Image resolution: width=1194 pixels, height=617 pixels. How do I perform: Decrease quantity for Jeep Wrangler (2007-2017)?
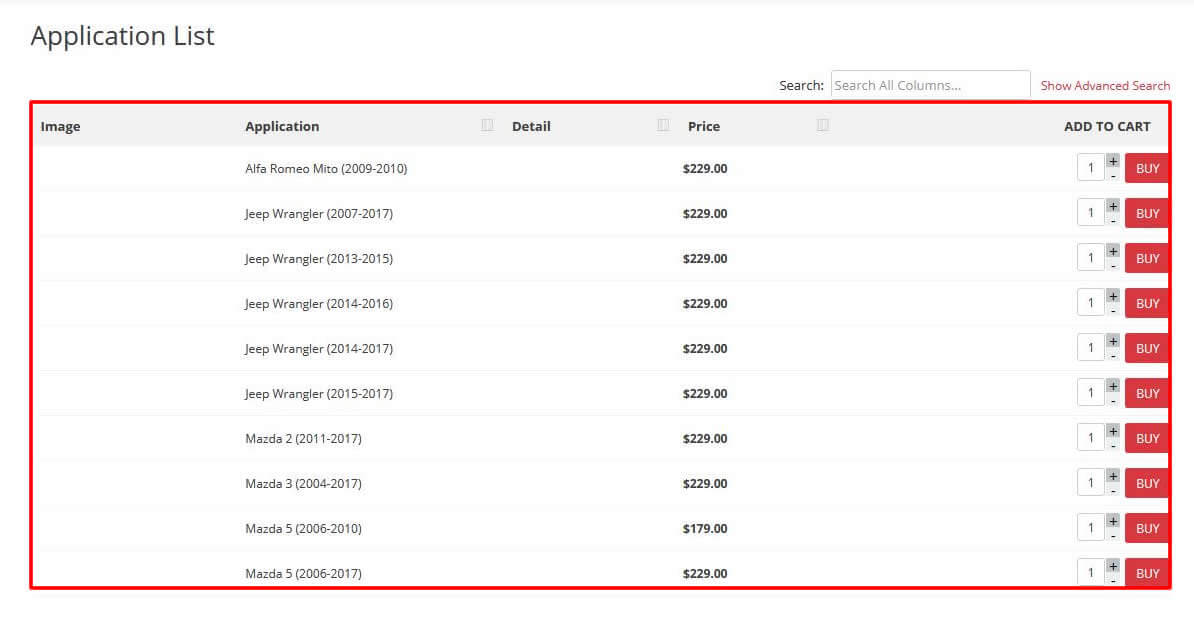[x=1113, y=221]
